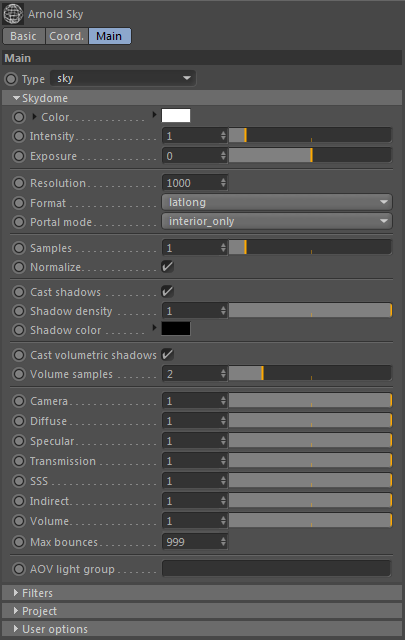Click the small arrow before Shadow color swatch
This screenshot has width=405, height=640.
click(154, 327)
